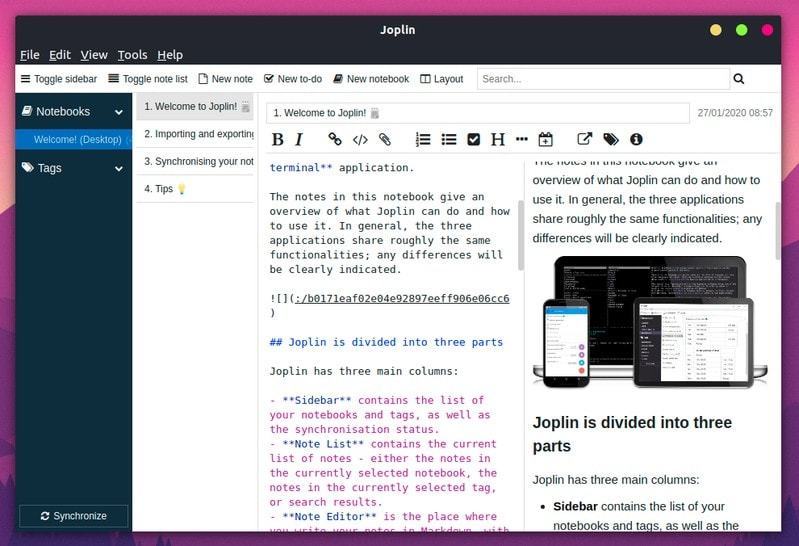The width and height of the screenshot is (799, 546).
Task: Click the Bold formatting icon
Action: [x=278, y=139]
